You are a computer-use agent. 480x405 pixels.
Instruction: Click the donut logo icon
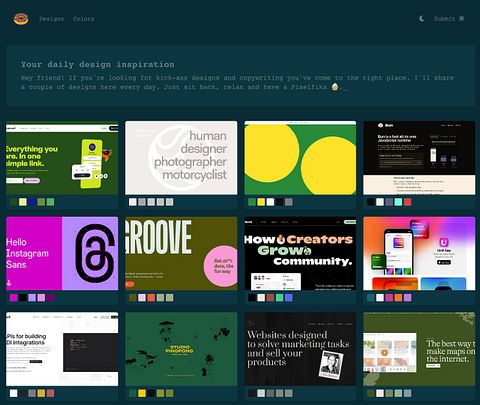pos(21,19)
